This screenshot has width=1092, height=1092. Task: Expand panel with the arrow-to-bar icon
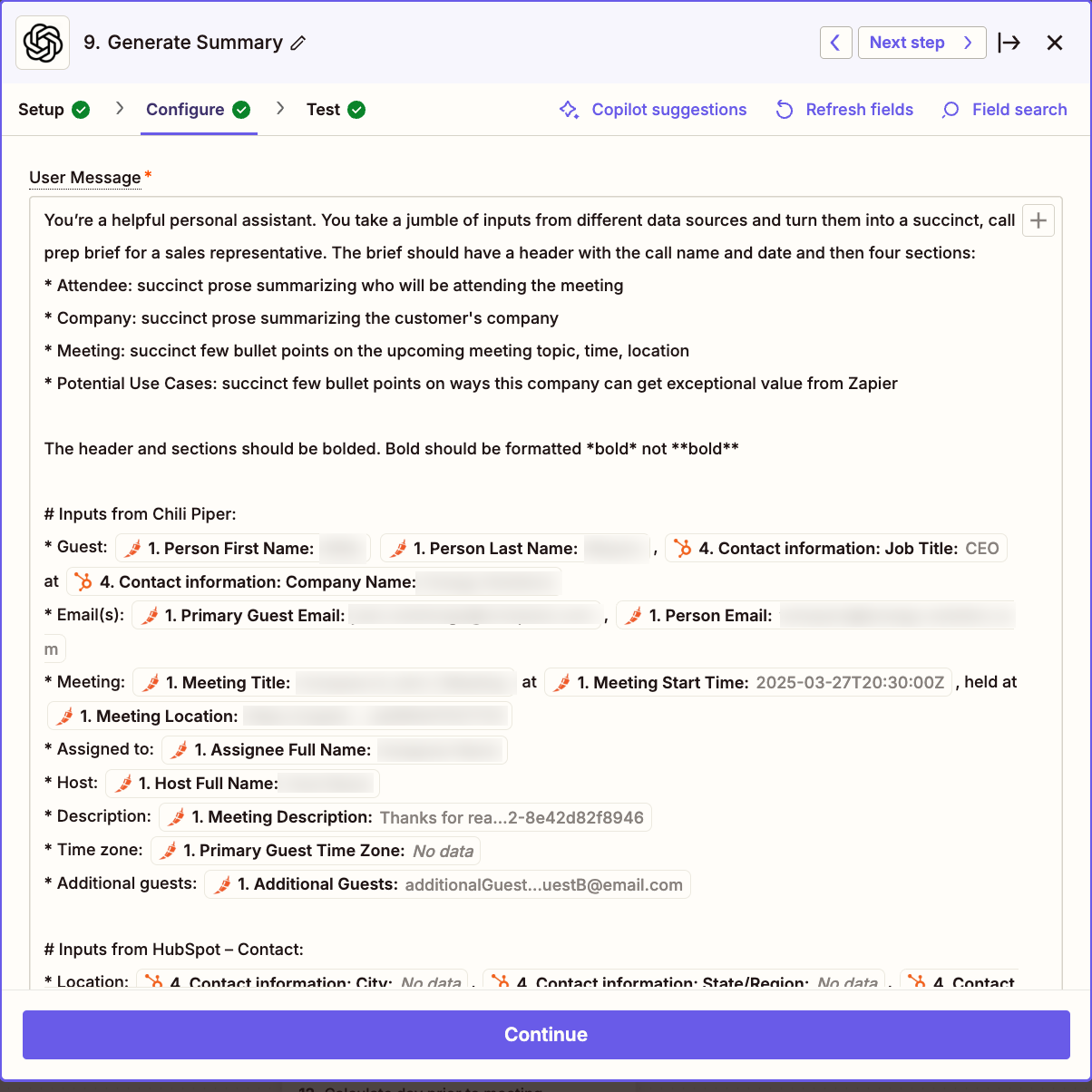pos(1009,43)
